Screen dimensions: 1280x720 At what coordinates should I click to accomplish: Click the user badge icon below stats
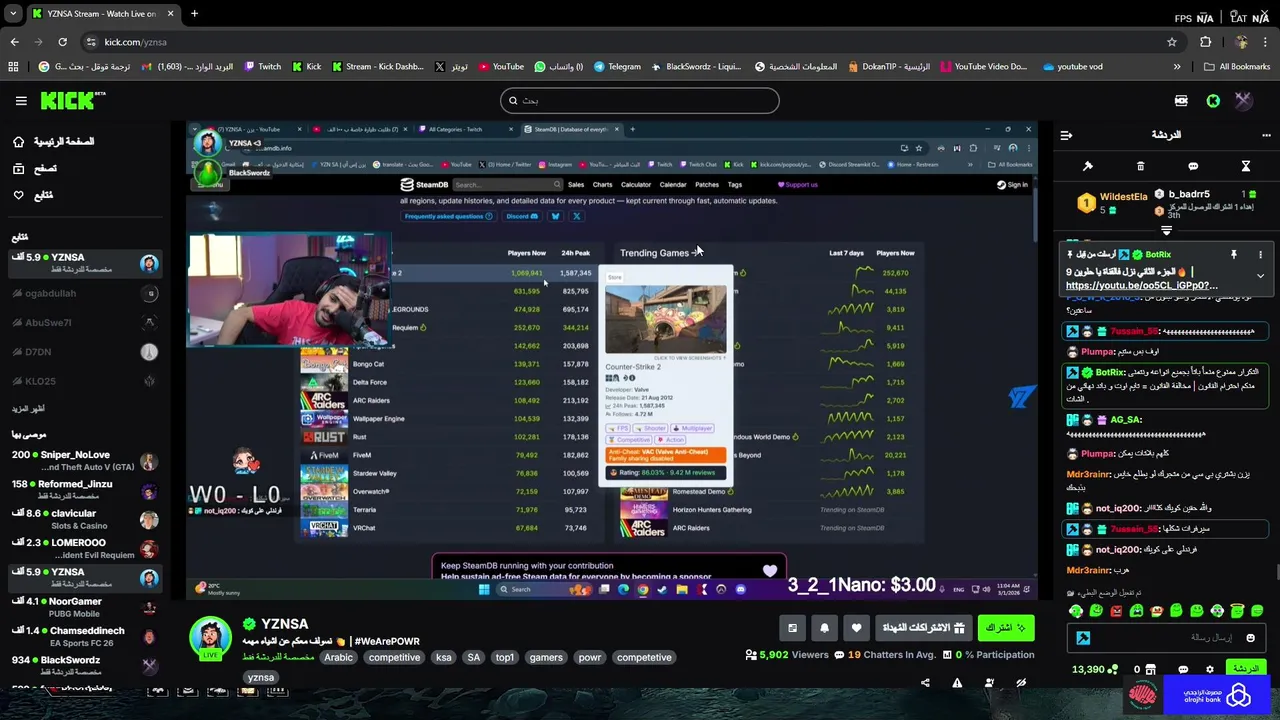989,683
